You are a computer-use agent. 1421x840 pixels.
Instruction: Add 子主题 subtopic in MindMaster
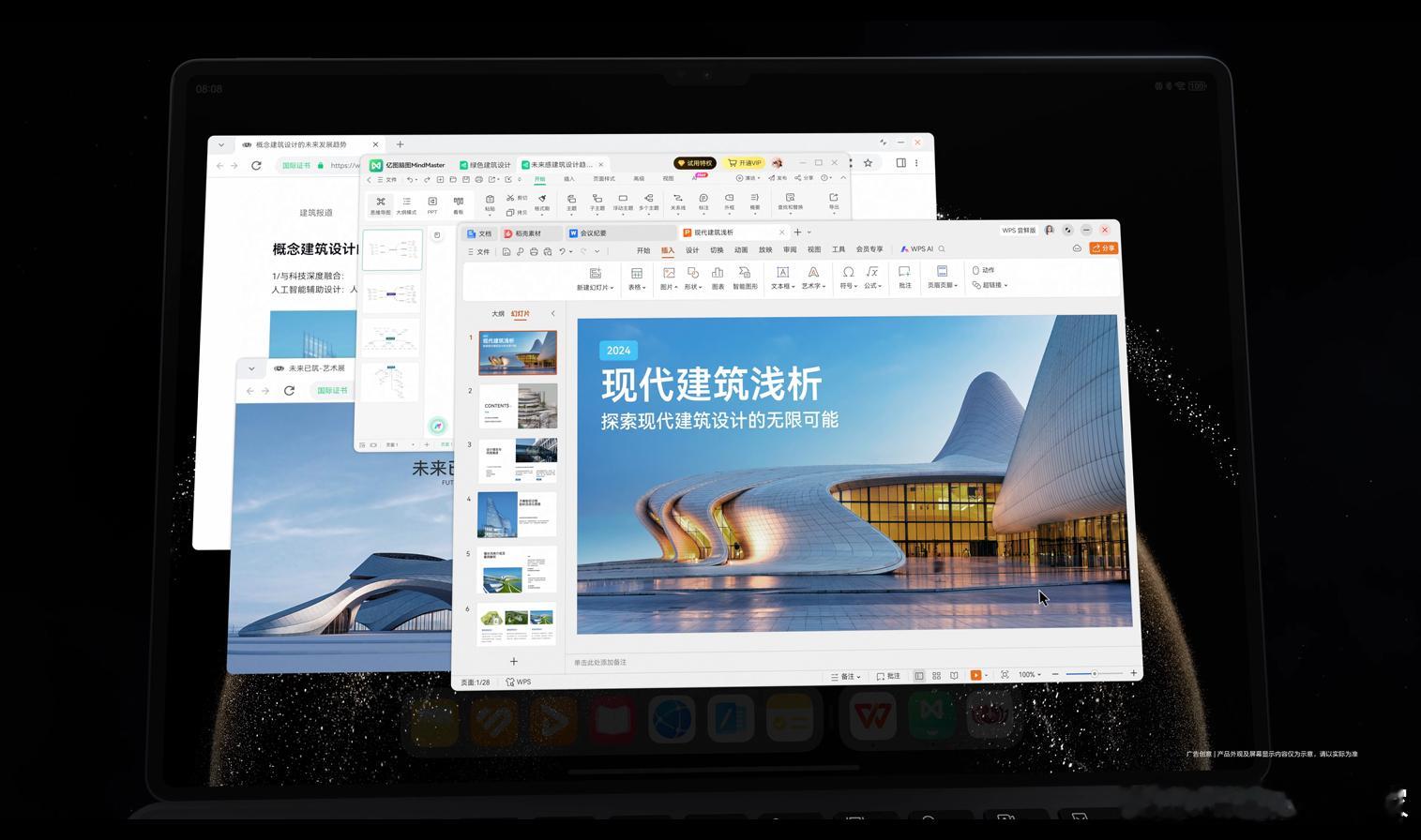[x=597, y=202]
